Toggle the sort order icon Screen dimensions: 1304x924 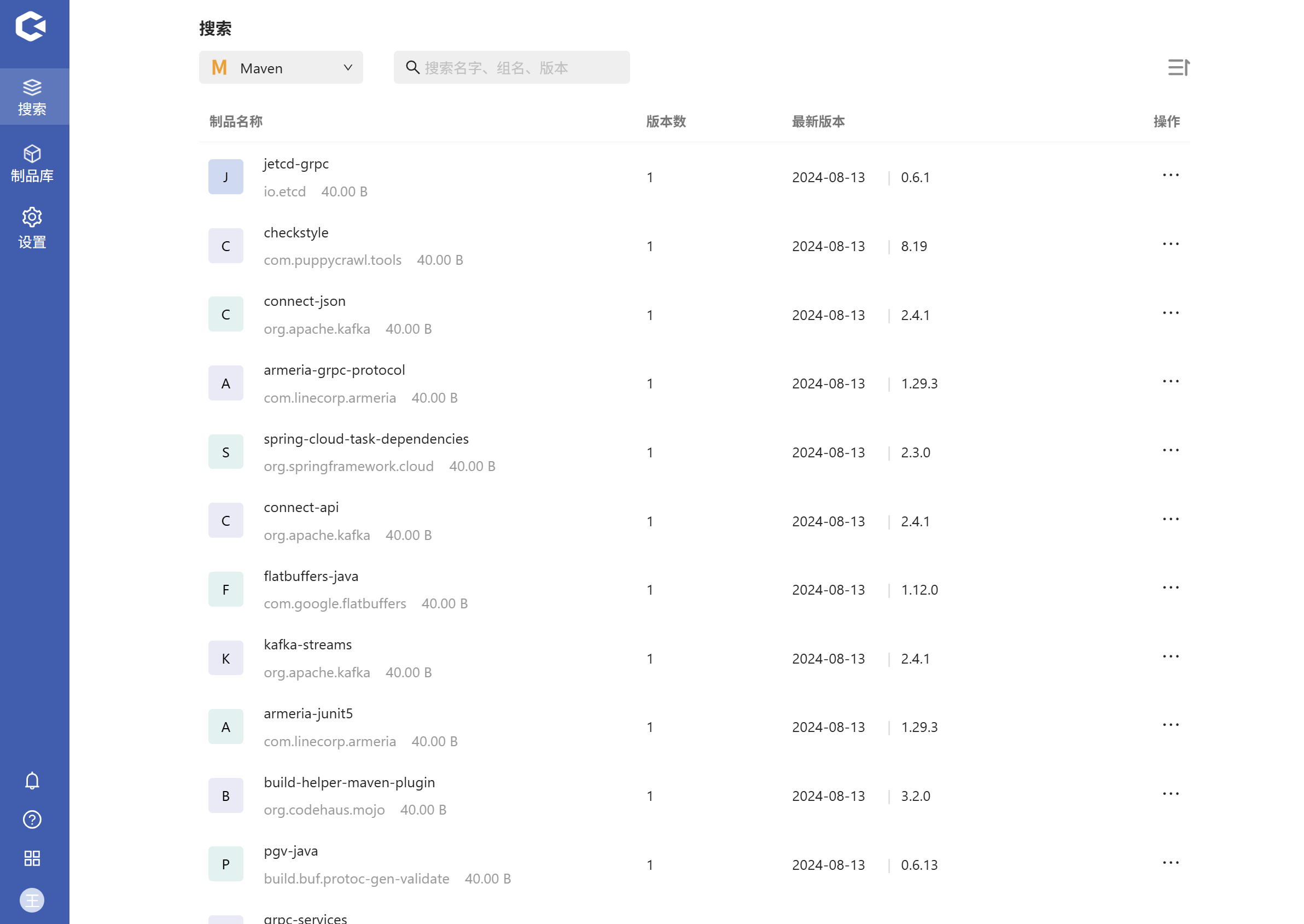[x=1178, y=68]
